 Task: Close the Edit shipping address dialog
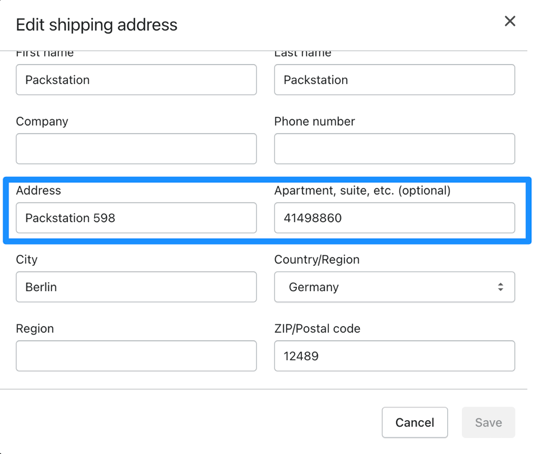click(x=510, y=21)
